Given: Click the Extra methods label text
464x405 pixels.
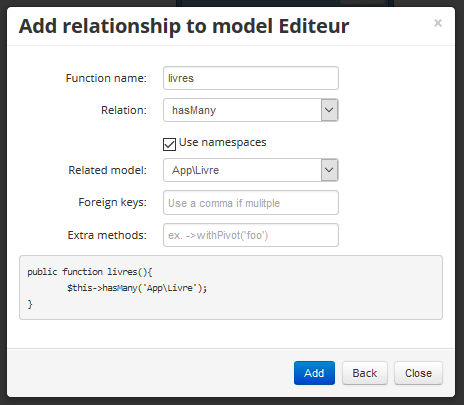Looking at the screenshot, I should click(x=107, y=235).
